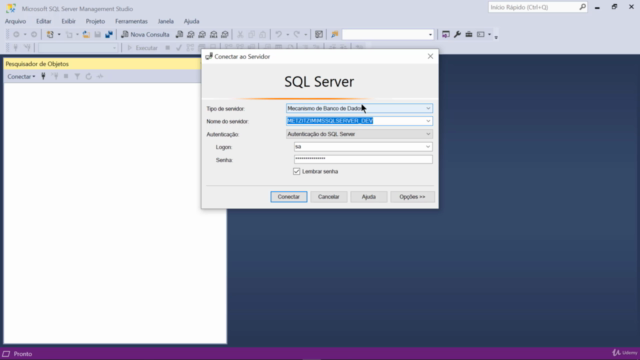Click the Analysis Services MDX Query icon
Image resolution: width=640 pixels, height=360 pixels.
click(x=191, y=35)
